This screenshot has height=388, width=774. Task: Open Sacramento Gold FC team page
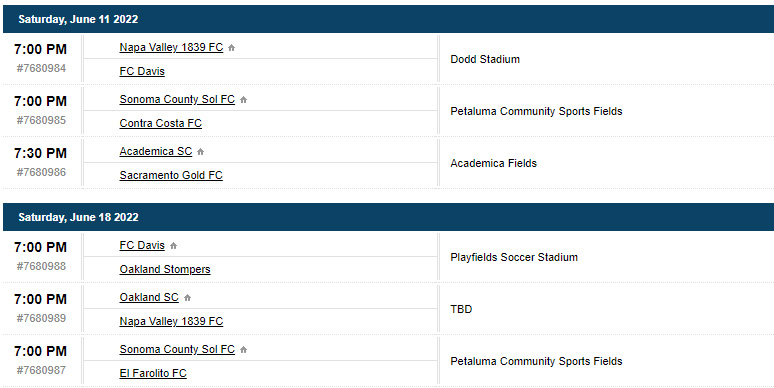tap(171, 175)
